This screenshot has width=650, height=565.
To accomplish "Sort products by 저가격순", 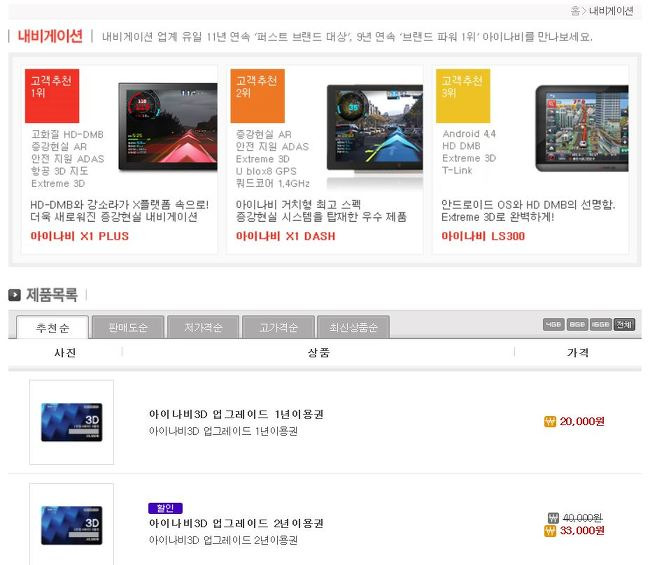I will pos(203,327).
